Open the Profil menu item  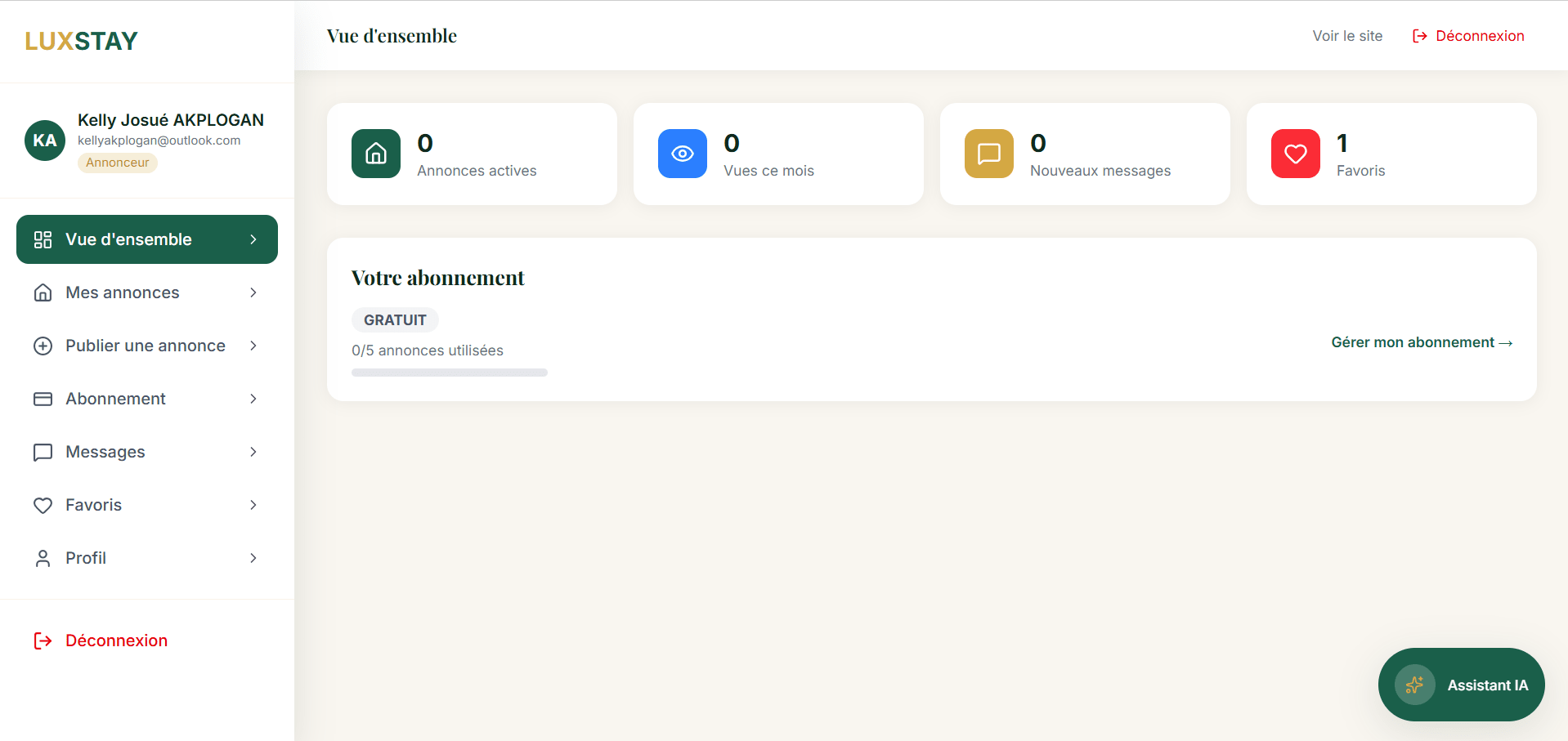point(147,558)
